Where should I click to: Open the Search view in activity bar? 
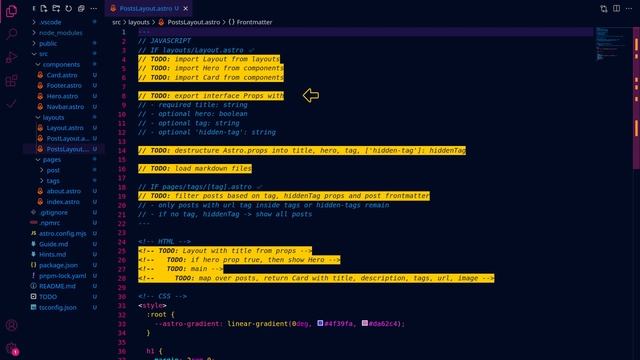(x=11, y=33)
